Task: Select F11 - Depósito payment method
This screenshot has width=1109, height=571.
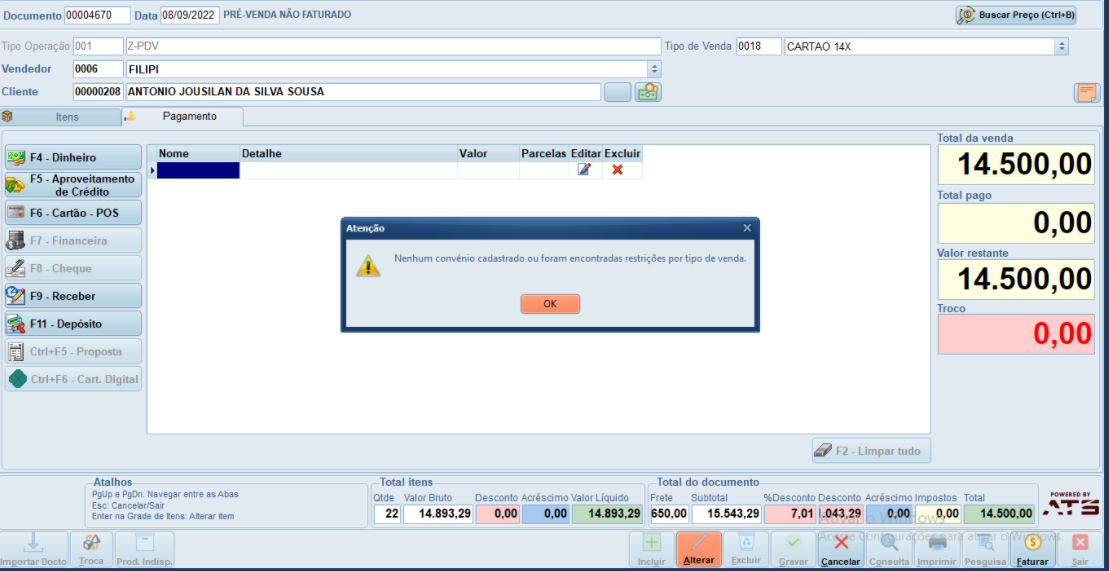Action: click(x=74, y=324)
